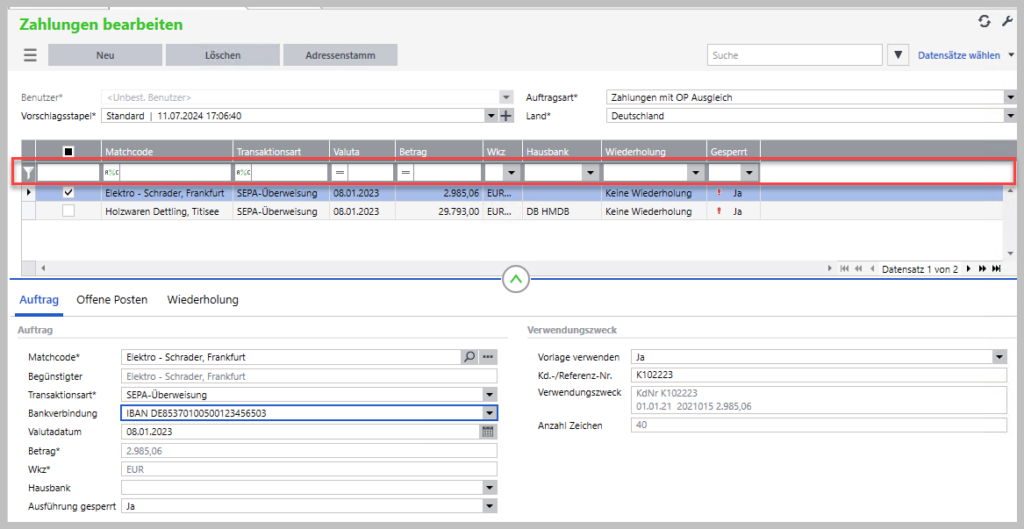Screen dimensions: 1024x529
Task: Click the Neu button
Action: [x=105, y=55]
